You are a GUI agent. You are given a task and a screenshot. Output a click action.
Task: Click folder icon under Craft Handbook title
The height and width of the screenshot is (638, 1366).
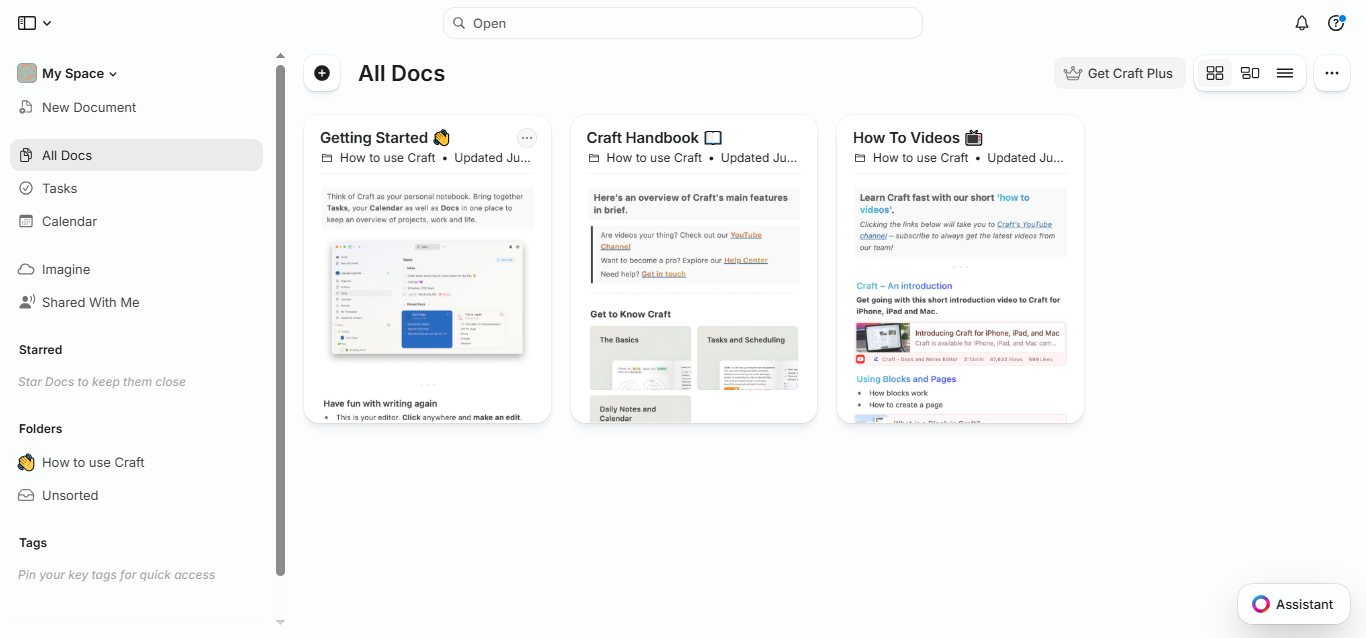[x=593, y=158]
